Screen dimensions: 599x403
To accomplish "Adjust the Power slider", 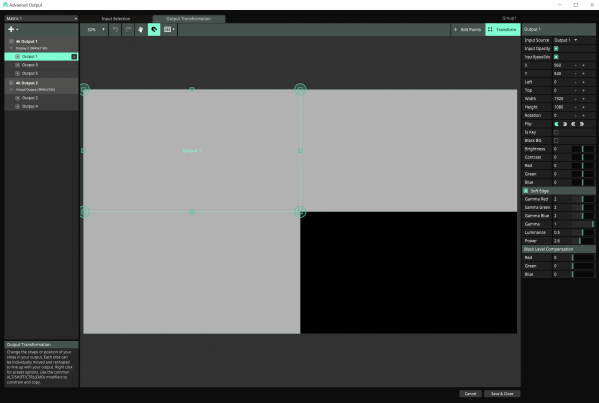I will [x=583, y=241].
